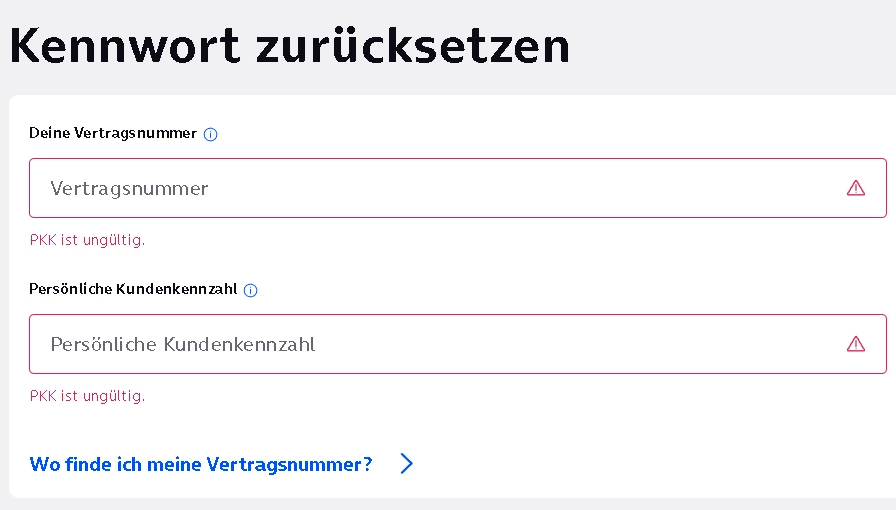The image size is (896, 510).
Task: Focus the Vertragsnummer input field
Action: coord(458,188)
